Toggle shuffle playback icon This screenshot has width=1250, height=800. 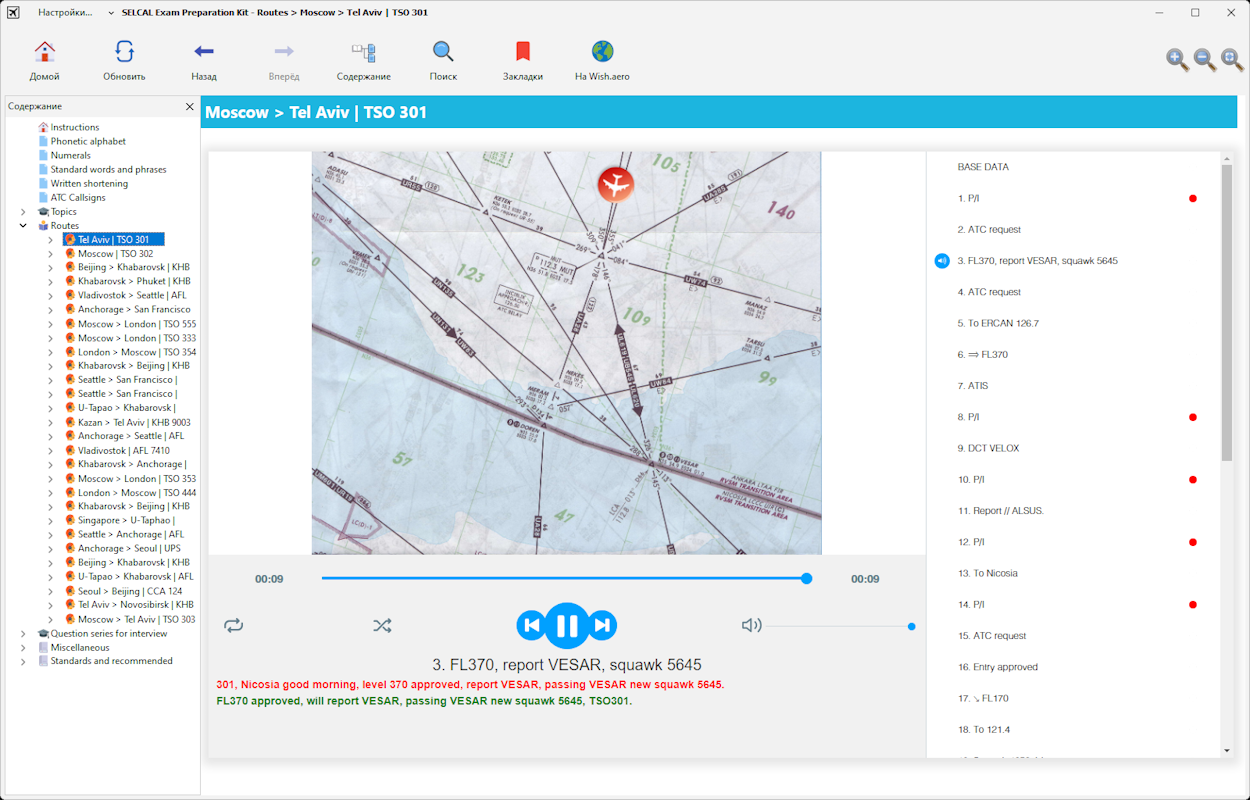click(x=382, y=626)
